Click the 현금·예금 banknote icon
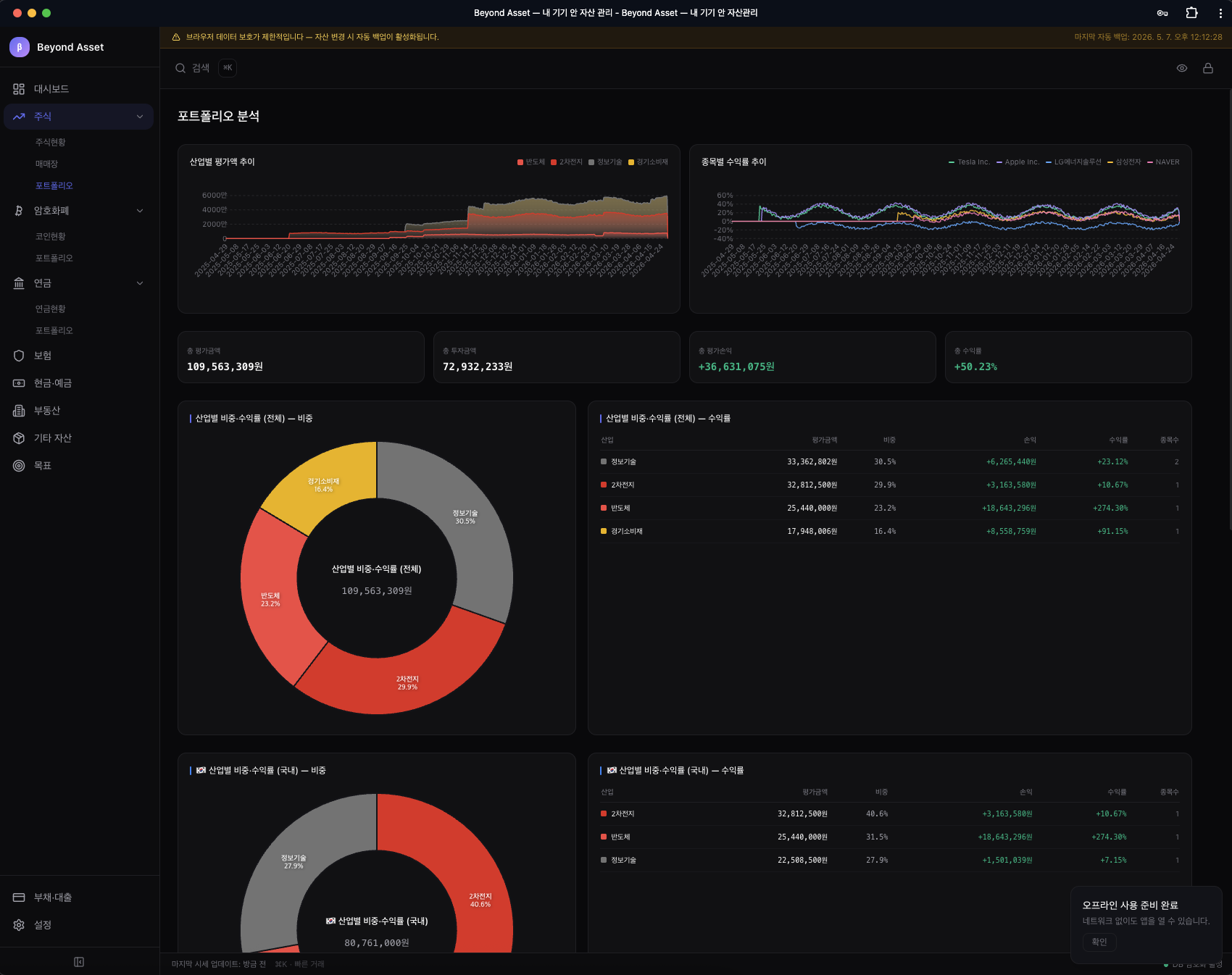 (19, 383)
